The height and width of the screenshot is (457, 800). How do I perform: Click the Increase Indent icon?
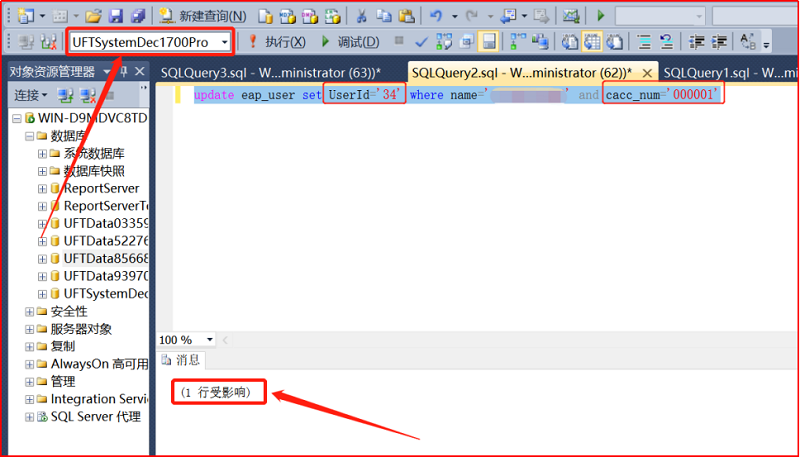click(x=719, y=42)
